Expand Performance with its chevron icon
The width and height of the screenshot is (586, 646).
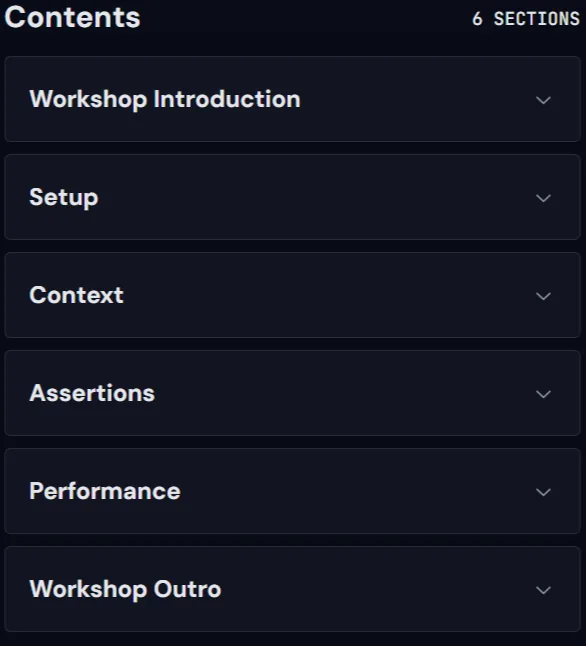tap(543, 492)
